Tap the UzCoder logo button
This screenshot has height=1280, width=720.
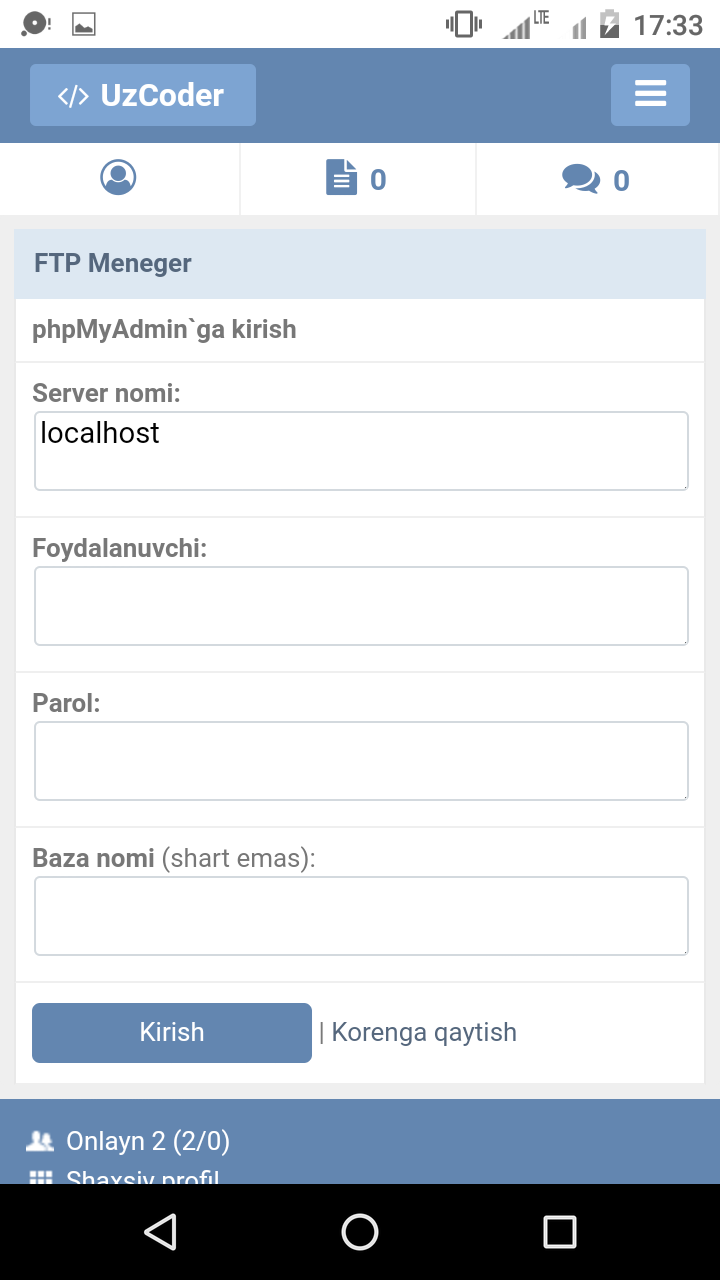[143, 95]
